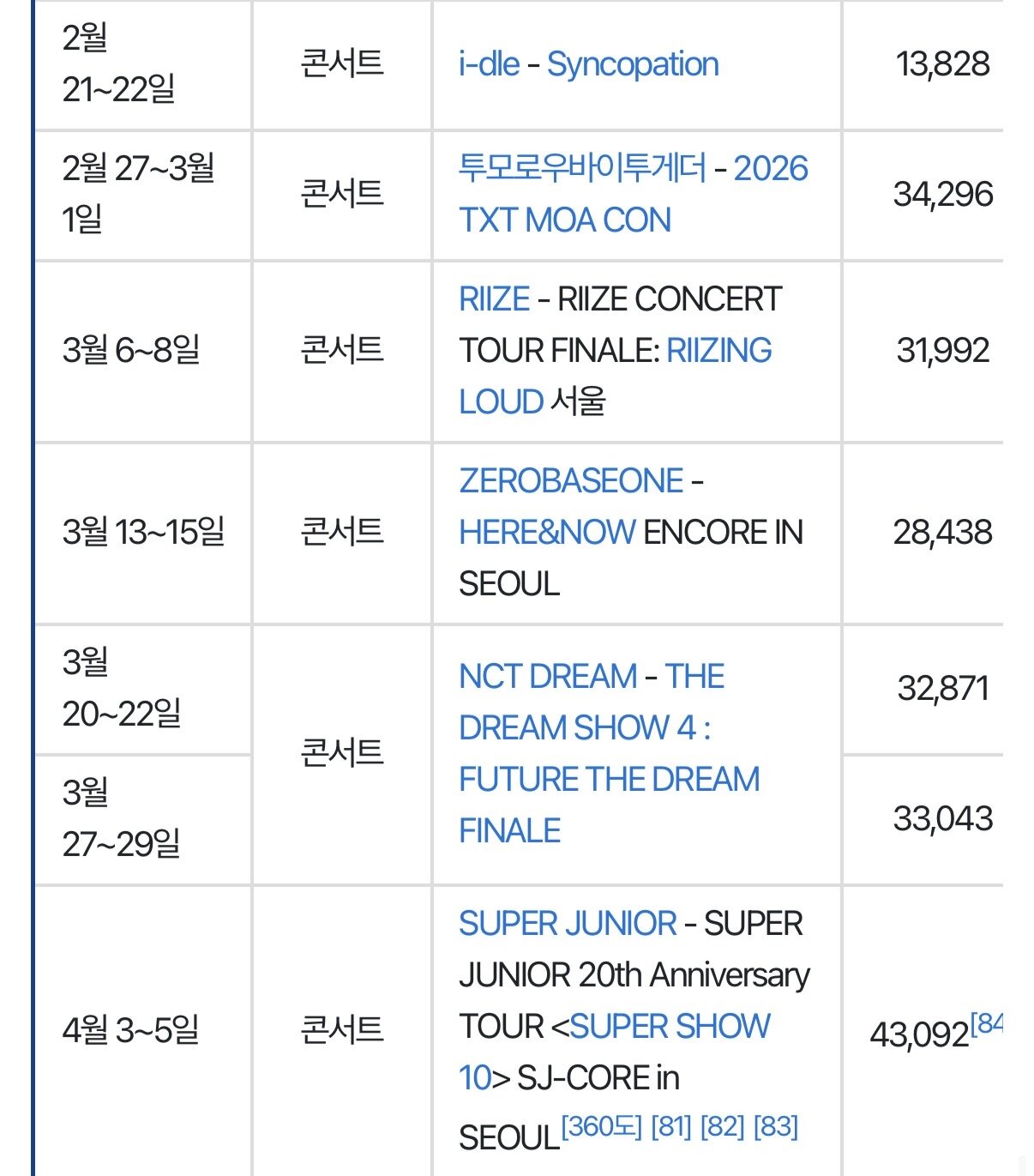Select the 3월 13~15일 date cell

[143, 533]
